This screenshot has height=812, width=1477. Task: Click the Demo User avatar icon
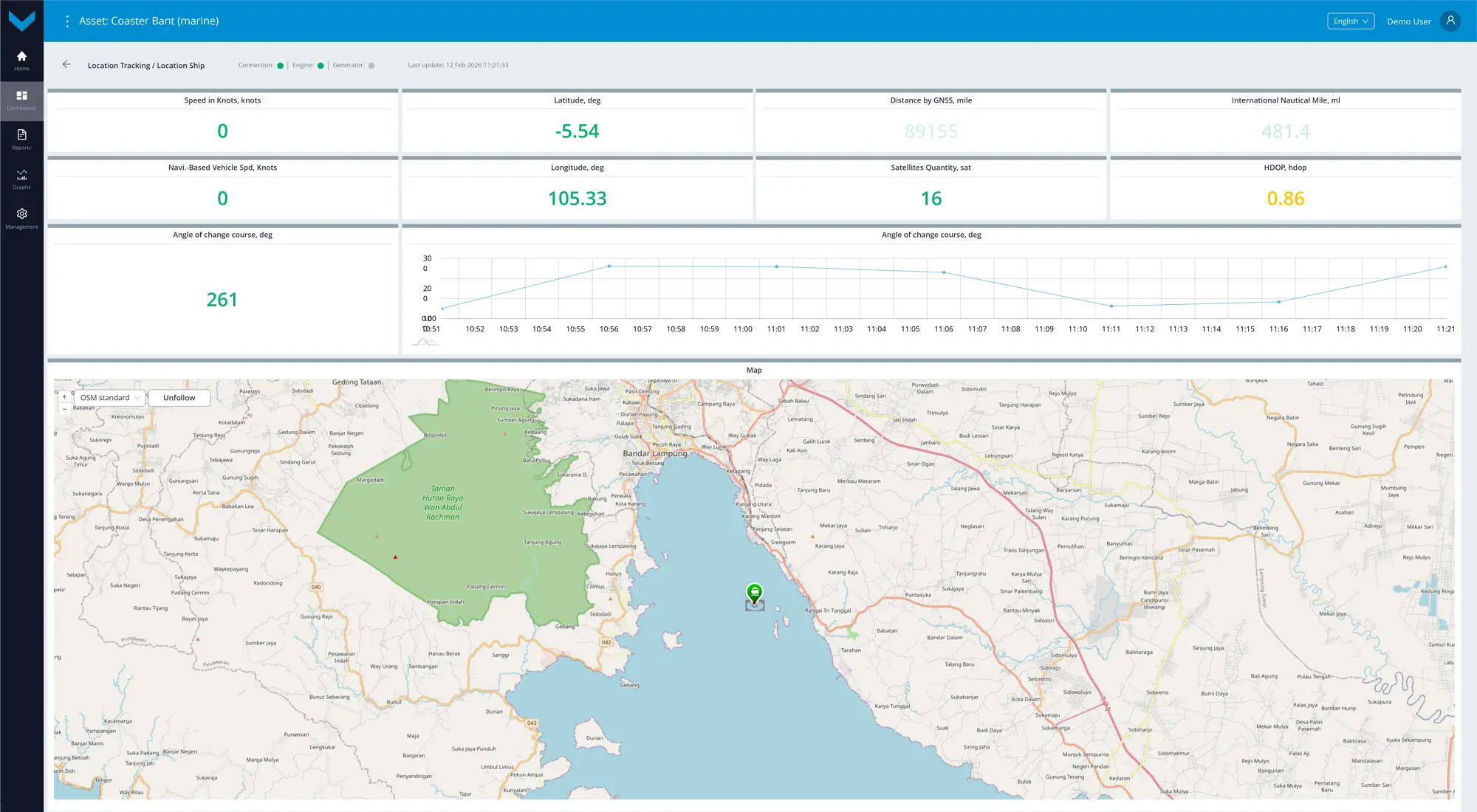[x=1450, y=21]
